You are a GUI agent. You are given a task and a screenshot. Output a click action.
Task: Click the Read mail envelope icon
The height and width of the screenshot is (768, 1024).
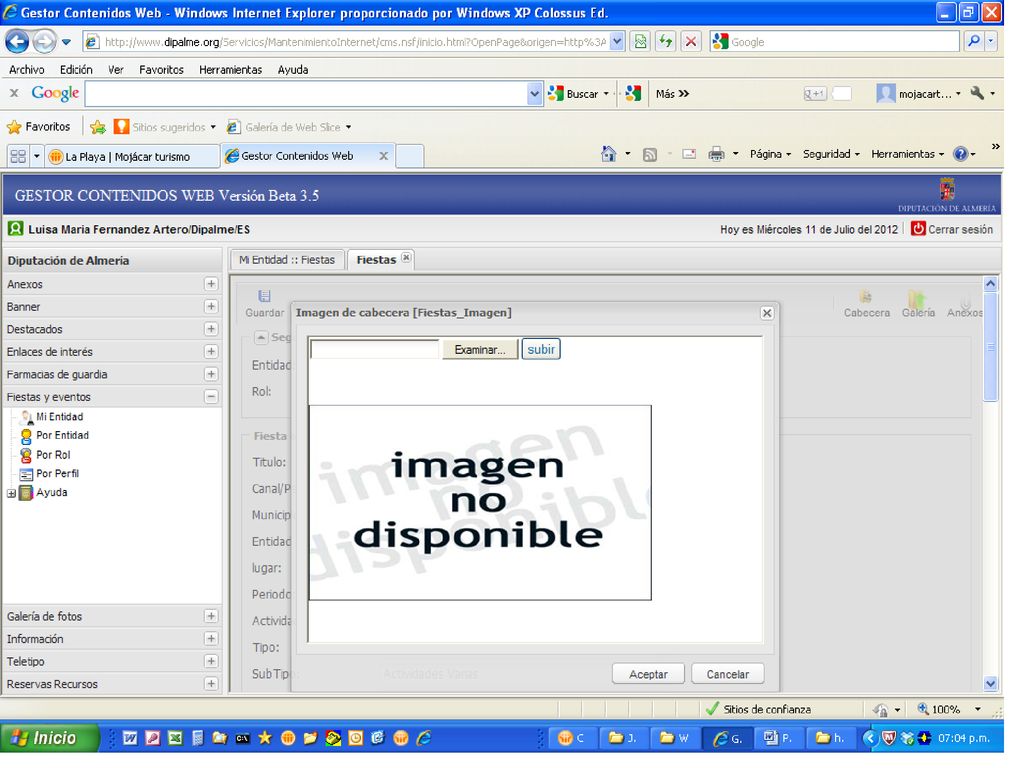tap(689, 154)
